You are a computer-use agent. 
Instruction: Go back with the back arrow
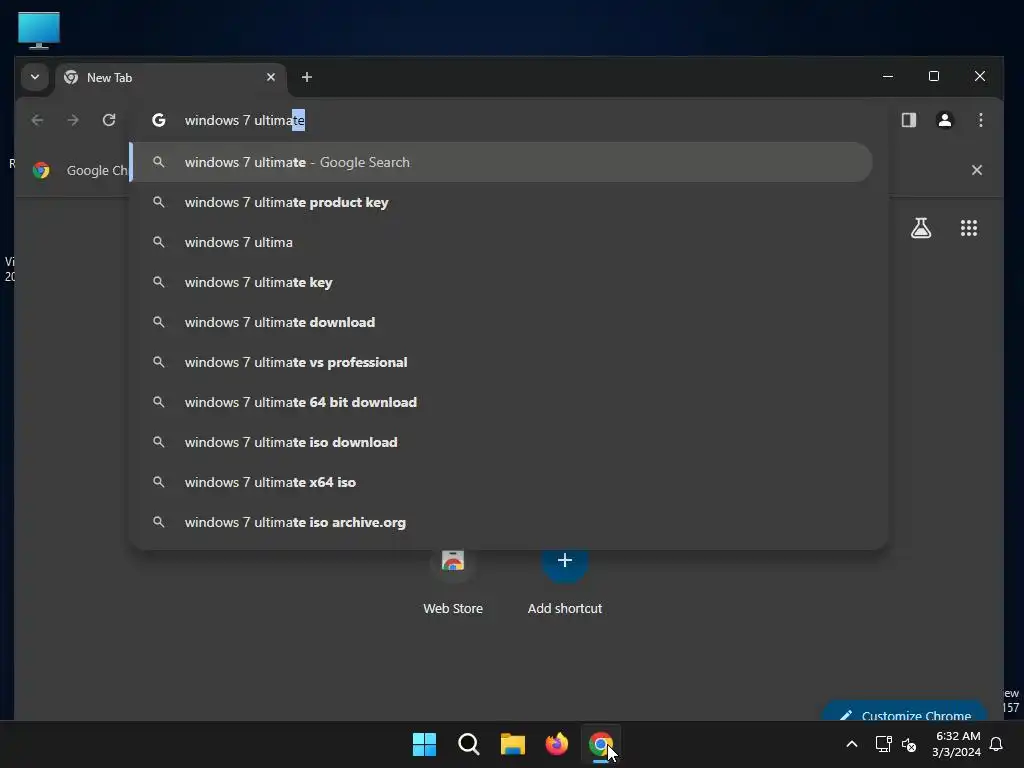tap(37, 120)
